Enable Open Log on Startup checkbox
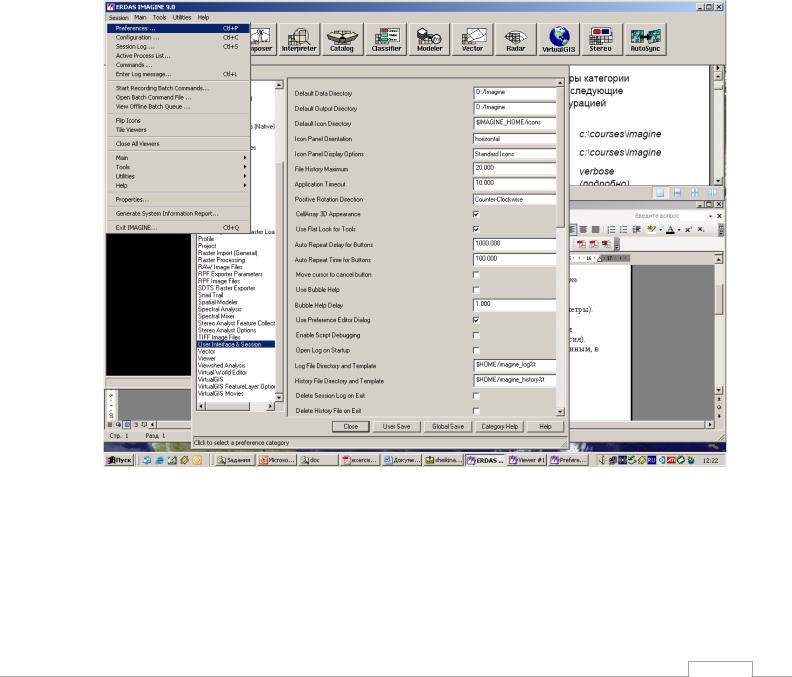The height and width of the screenshot is (677, 792). pos(476,351)
